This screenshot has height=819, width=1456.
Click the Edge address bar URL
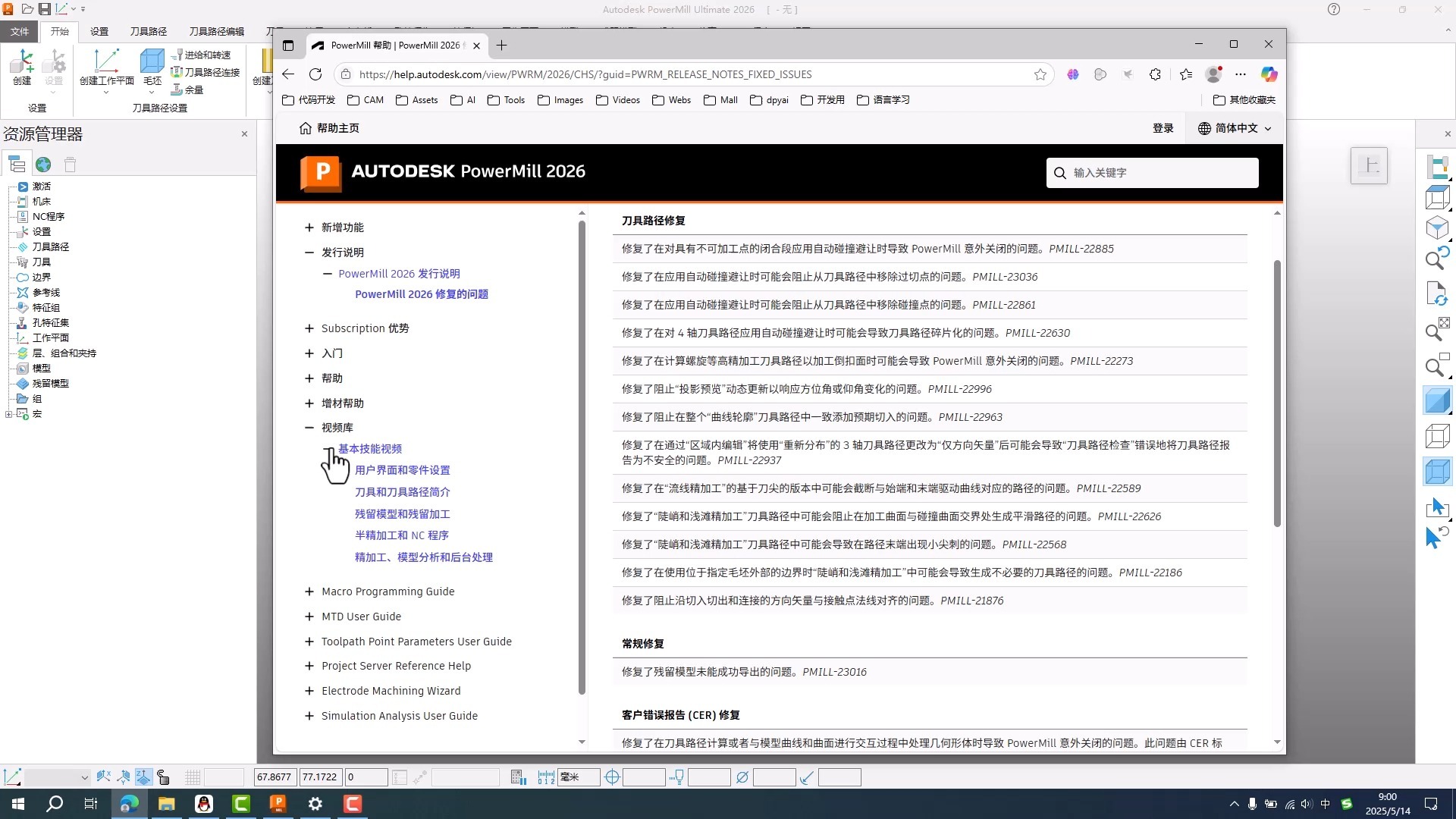click(585, 74)
